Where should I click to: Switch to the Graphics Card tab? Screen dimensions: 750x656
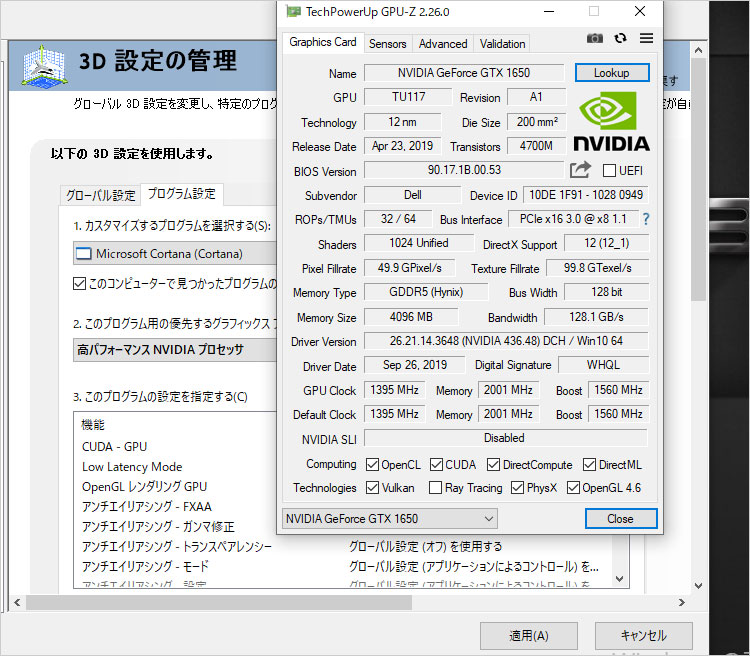tap(323, 42)
